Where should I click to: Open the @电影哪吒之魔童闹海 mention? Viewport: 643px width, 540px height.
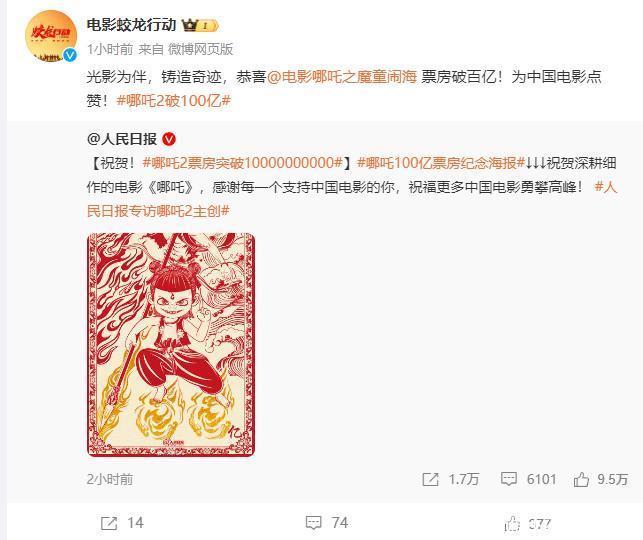tap(342, 77)
